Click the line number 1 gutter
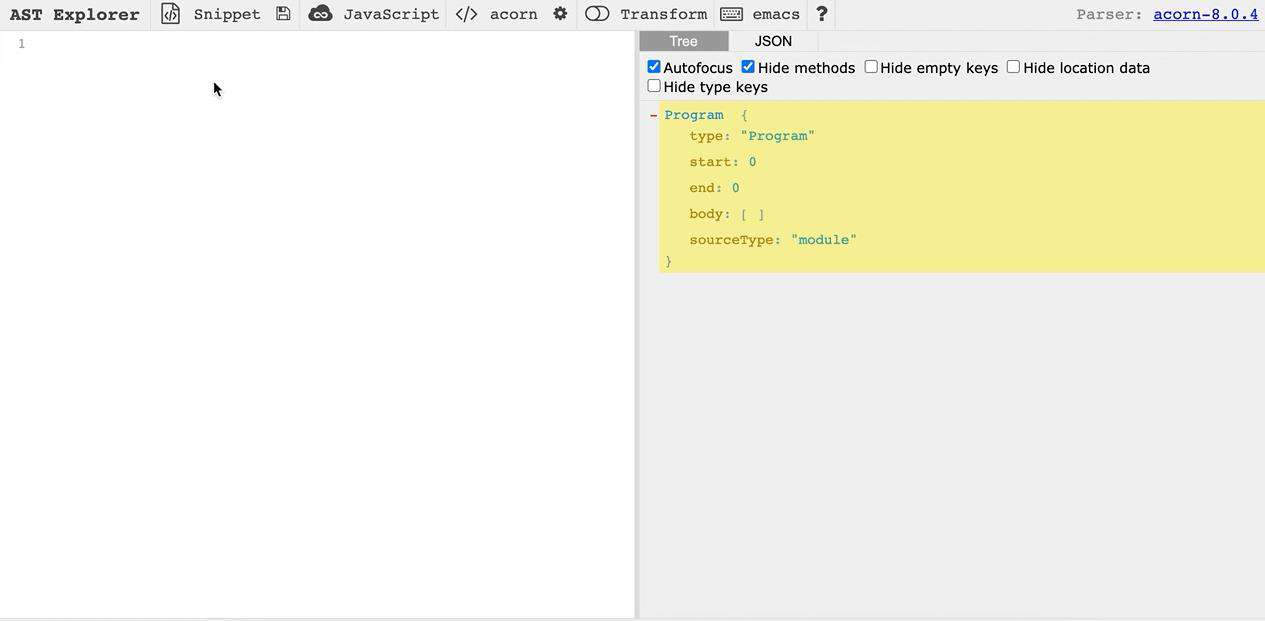 [x=21, y=43]
